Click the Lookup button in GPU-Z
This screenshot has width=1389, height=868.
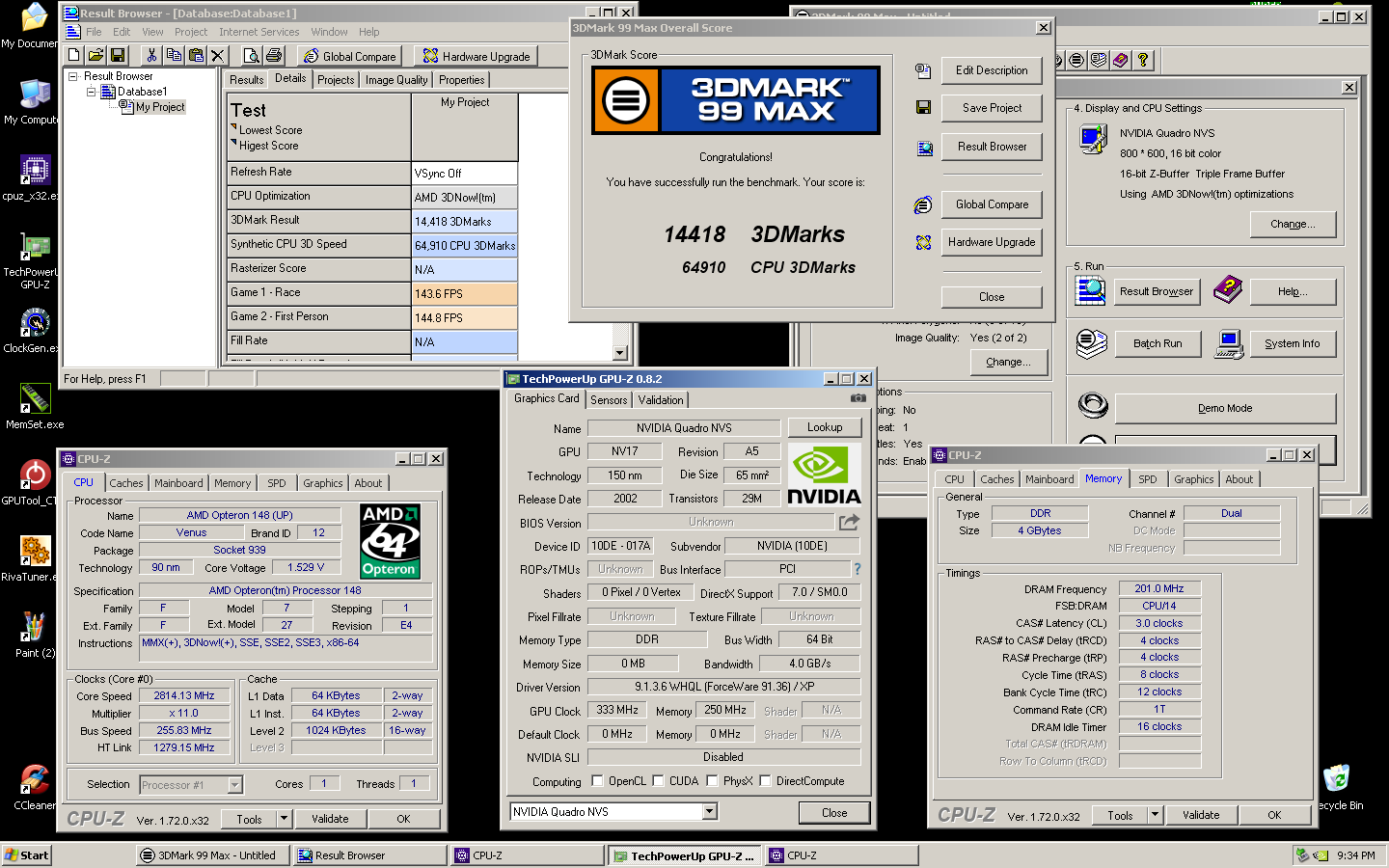825,427
